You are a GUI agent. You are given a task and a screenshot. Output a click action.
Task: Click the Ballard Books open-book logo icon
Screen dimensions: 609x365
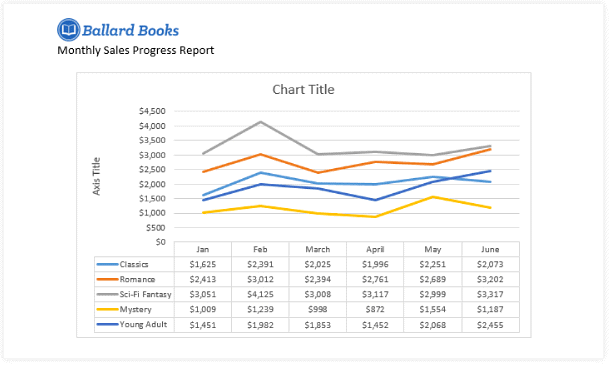click(x=69, y=30)
